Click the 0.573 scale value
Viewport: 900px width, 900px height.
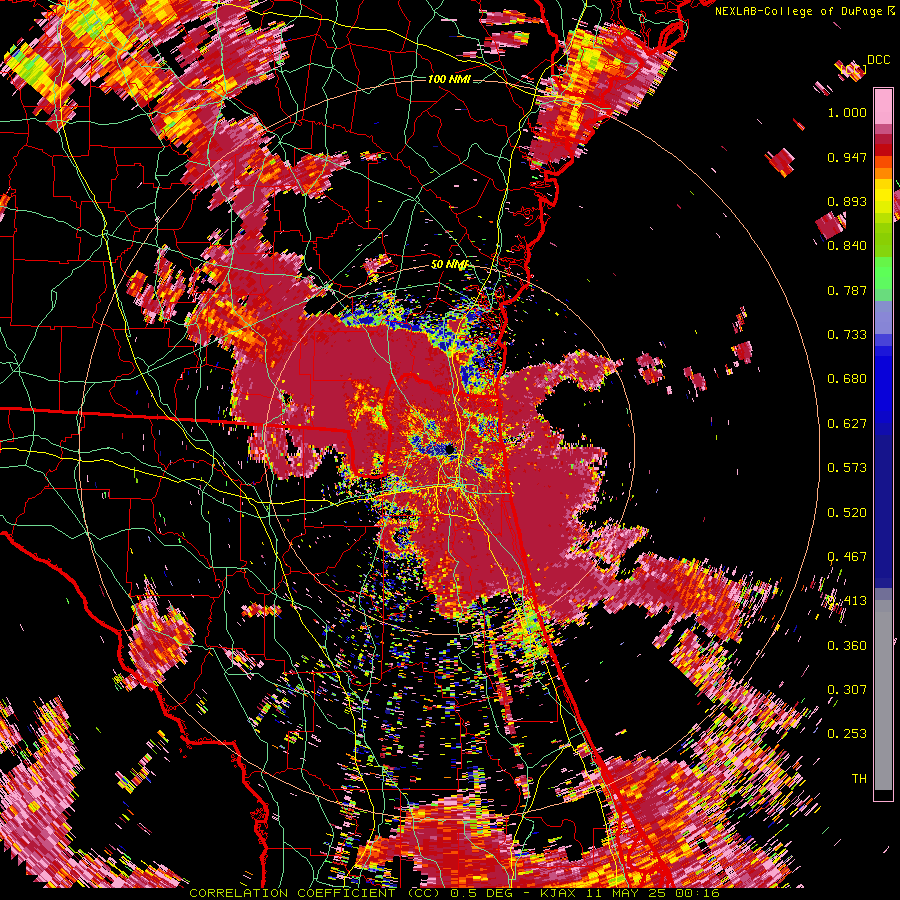coord(847,468)
